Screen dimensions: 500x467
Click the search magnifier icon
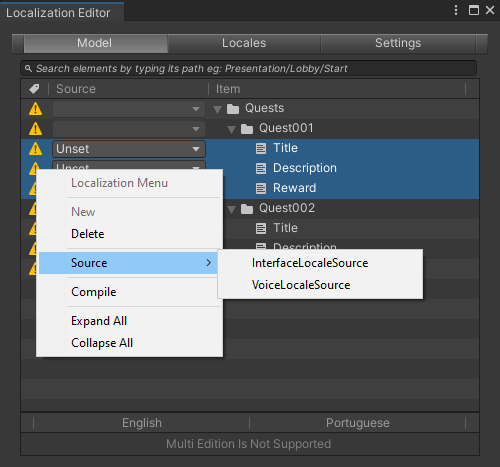point(28,68)
